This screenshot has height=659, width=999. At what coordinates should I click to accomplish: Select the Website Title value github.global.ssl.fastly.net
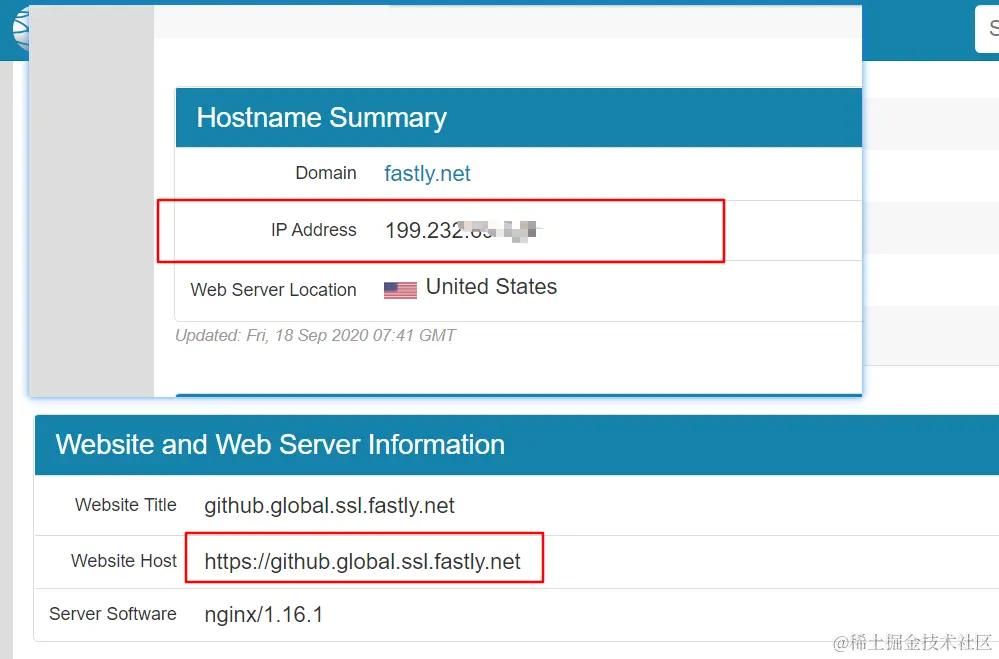tap(329, 505)
